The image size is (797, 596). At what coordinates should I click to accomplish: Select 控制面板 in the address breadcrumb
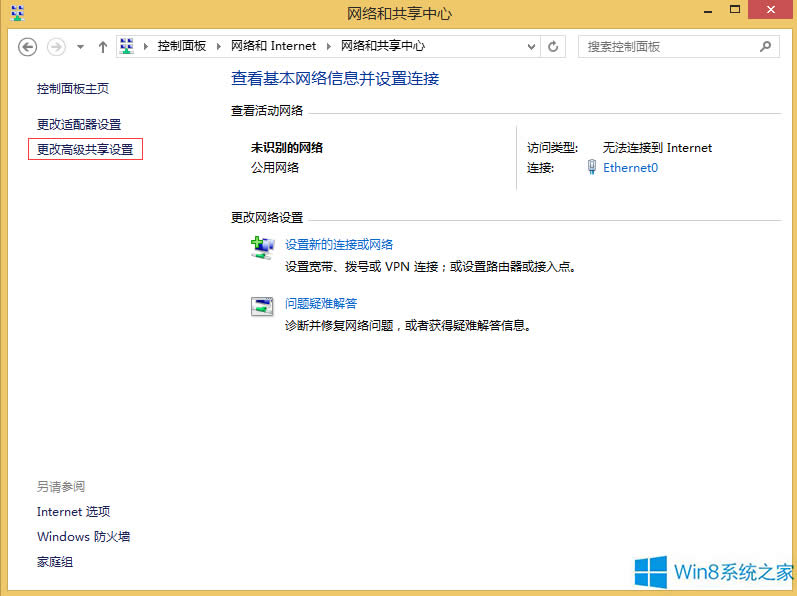coord(181,46)
